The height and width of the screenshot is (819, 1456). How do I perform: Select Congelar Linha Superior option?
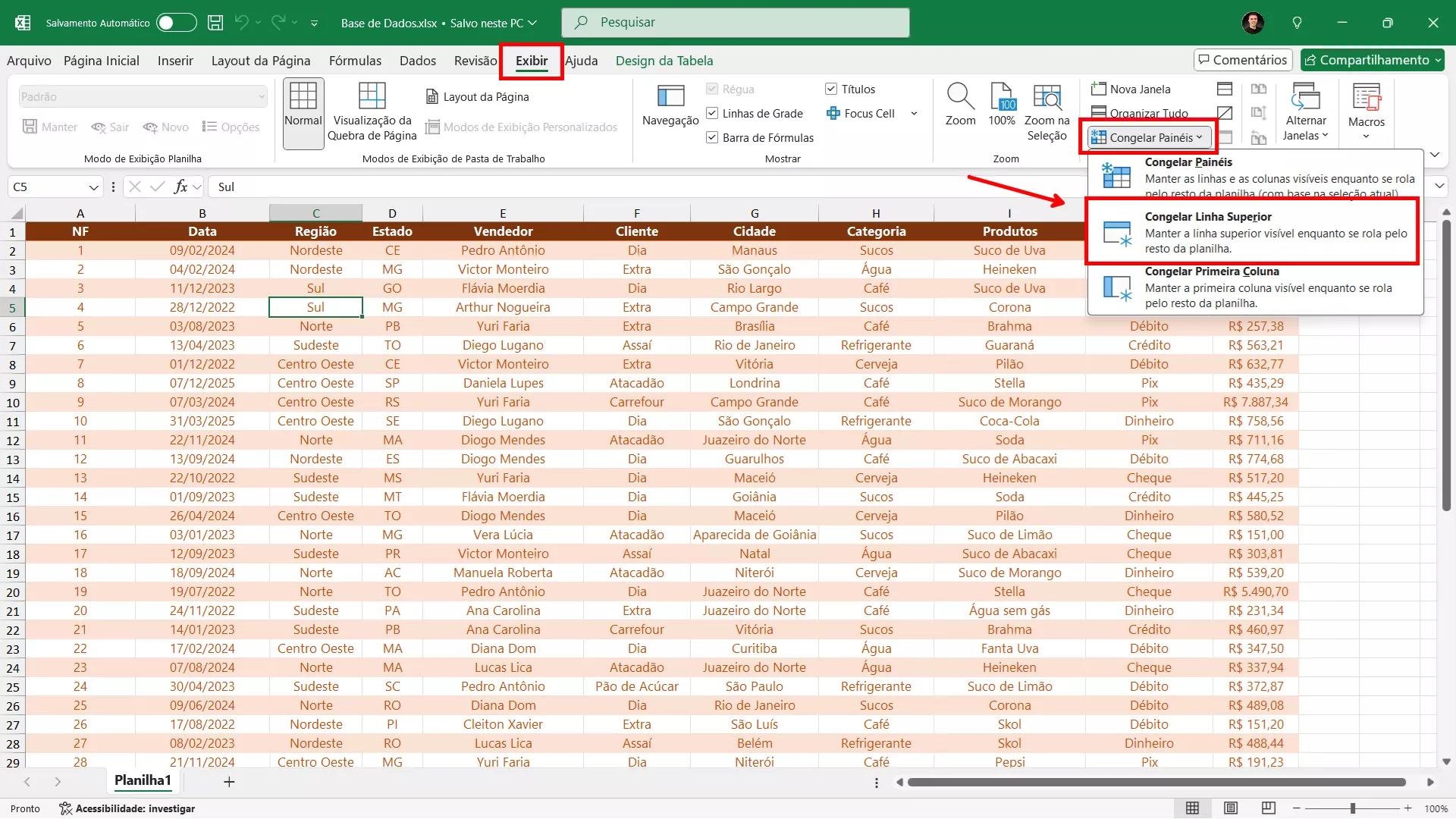point(1253,232)
